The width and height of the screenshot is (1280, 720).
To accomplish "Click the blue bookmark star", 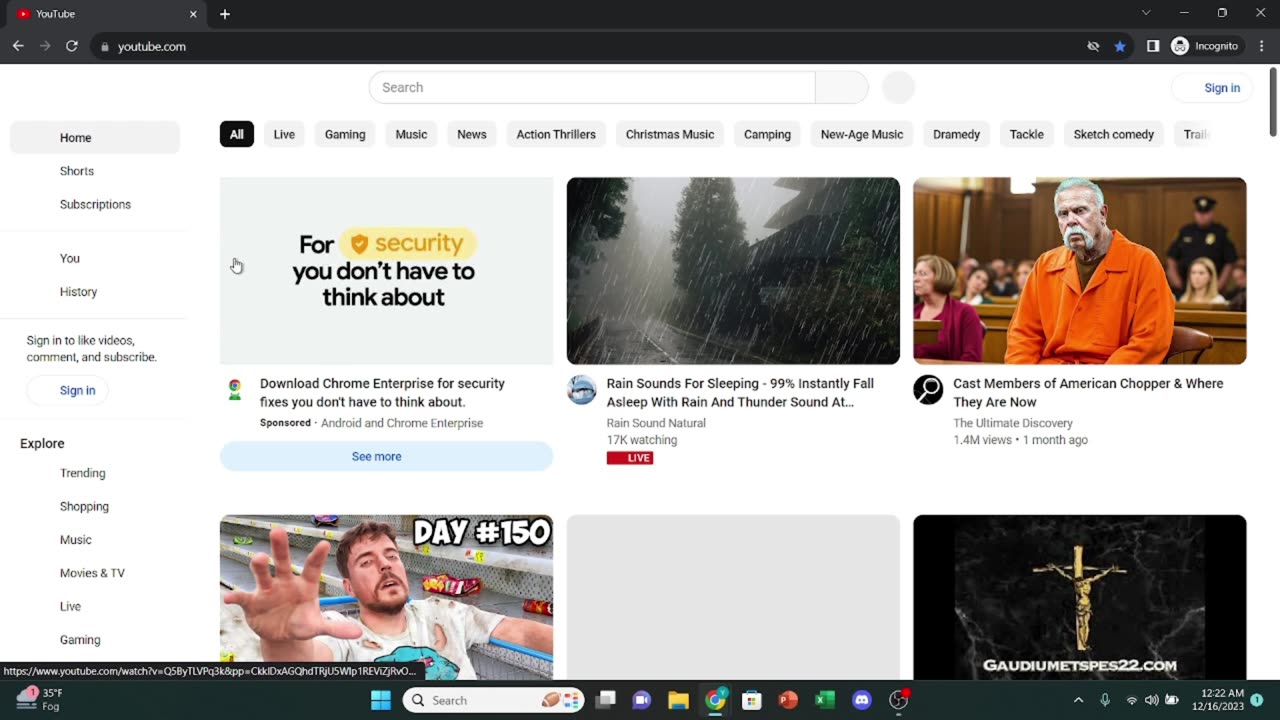I will pos(1120,46).
